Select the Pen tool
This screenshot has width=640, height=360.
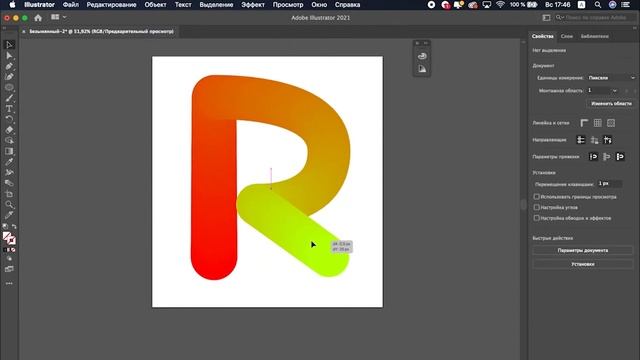coord(9,66)
